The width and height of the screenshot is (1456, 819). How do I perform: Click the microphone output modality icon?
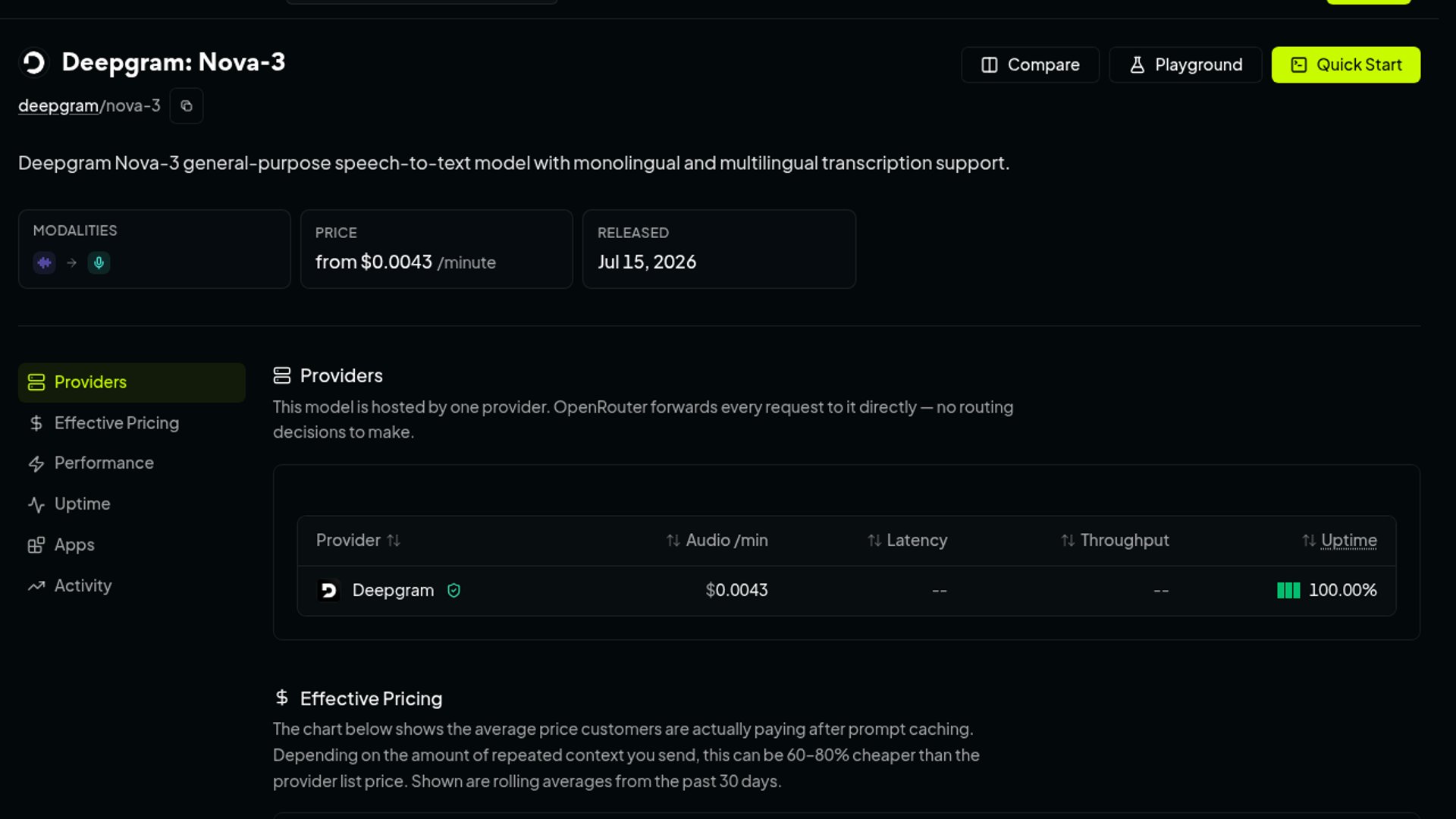point(99,263)
